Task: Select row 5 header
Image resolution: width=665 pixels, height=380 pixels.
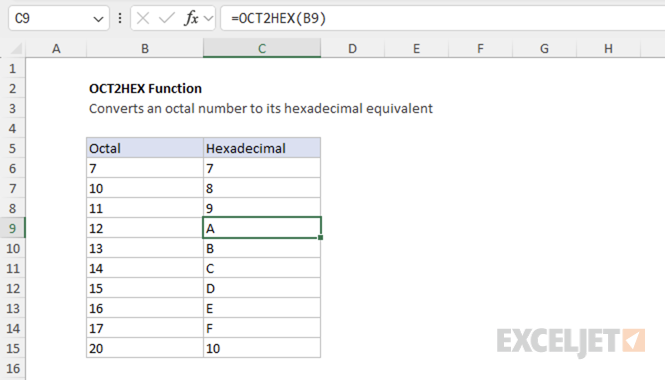Action: pos(13,148)
